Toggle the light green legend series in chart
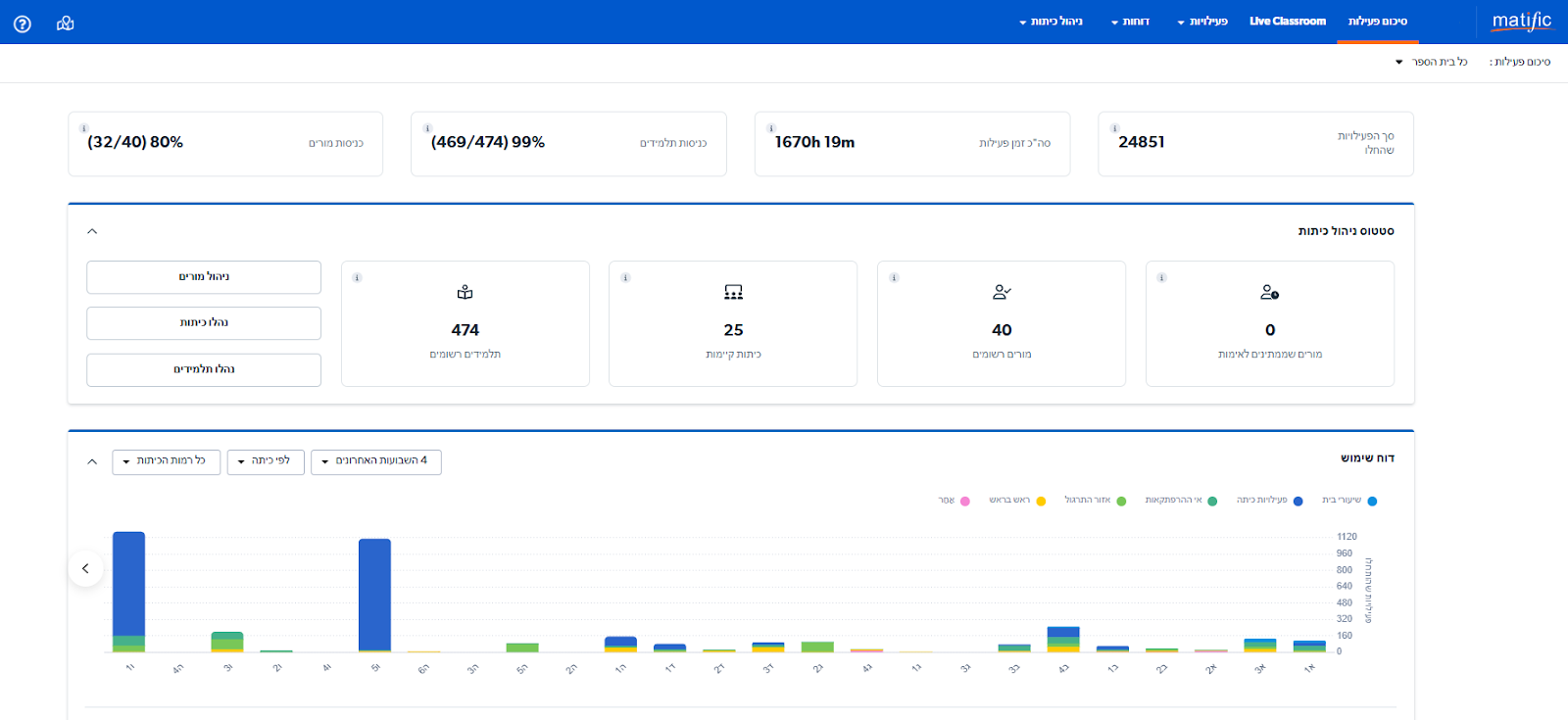This screenshot has height=720, width=1568. tap(1121, 502)
